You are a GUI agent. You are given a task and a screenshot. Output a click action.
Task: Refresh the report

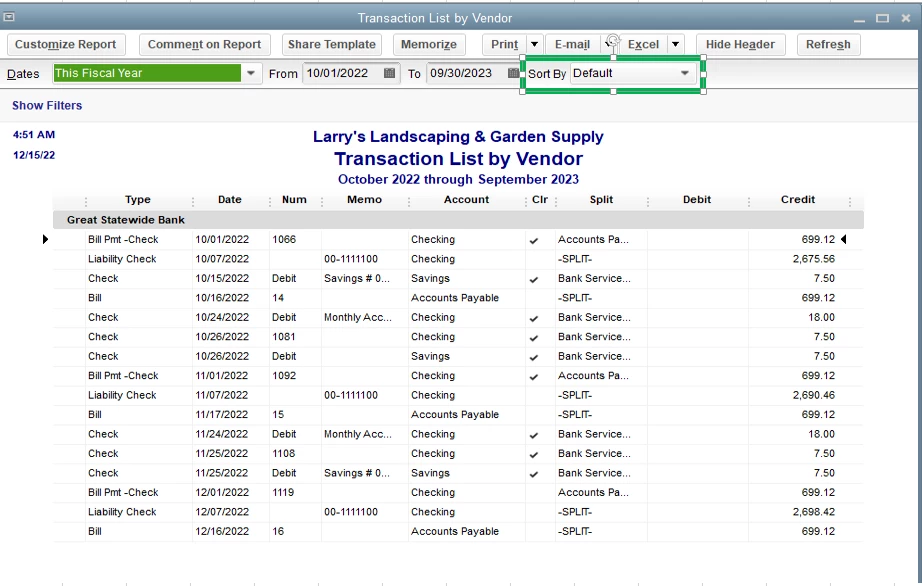[x=828, y=44]
